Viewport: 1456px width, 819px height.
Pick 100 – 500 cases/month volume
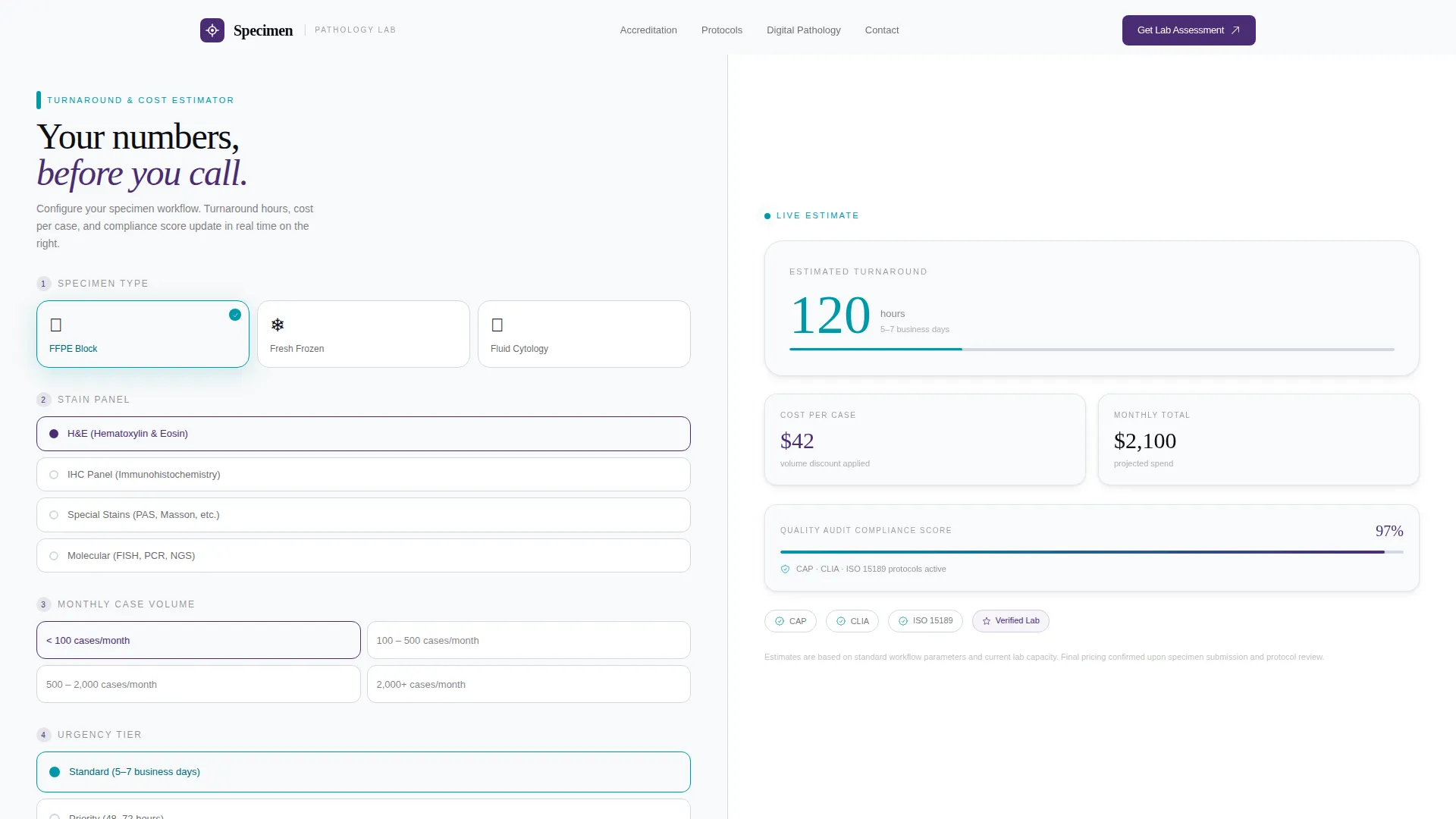pyautogui.click(x=529, y=640)
